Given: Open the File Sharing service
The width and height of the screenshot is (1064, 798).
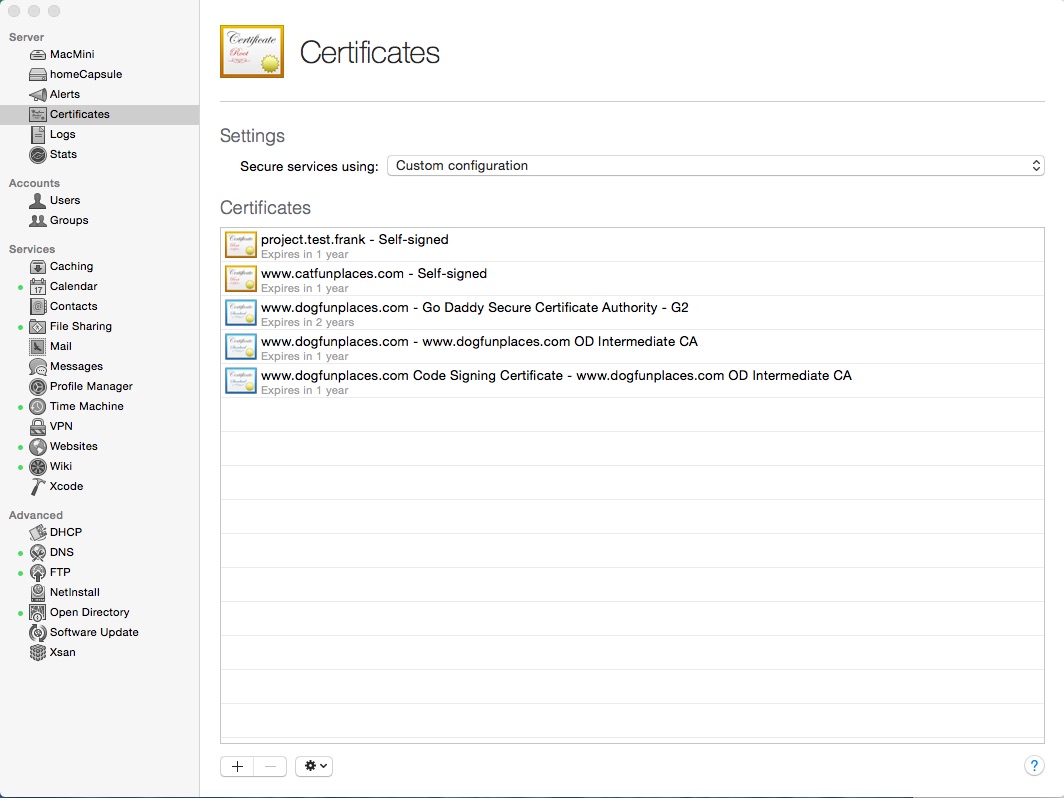Looking at the screenshot, I should tap(80, 326).
